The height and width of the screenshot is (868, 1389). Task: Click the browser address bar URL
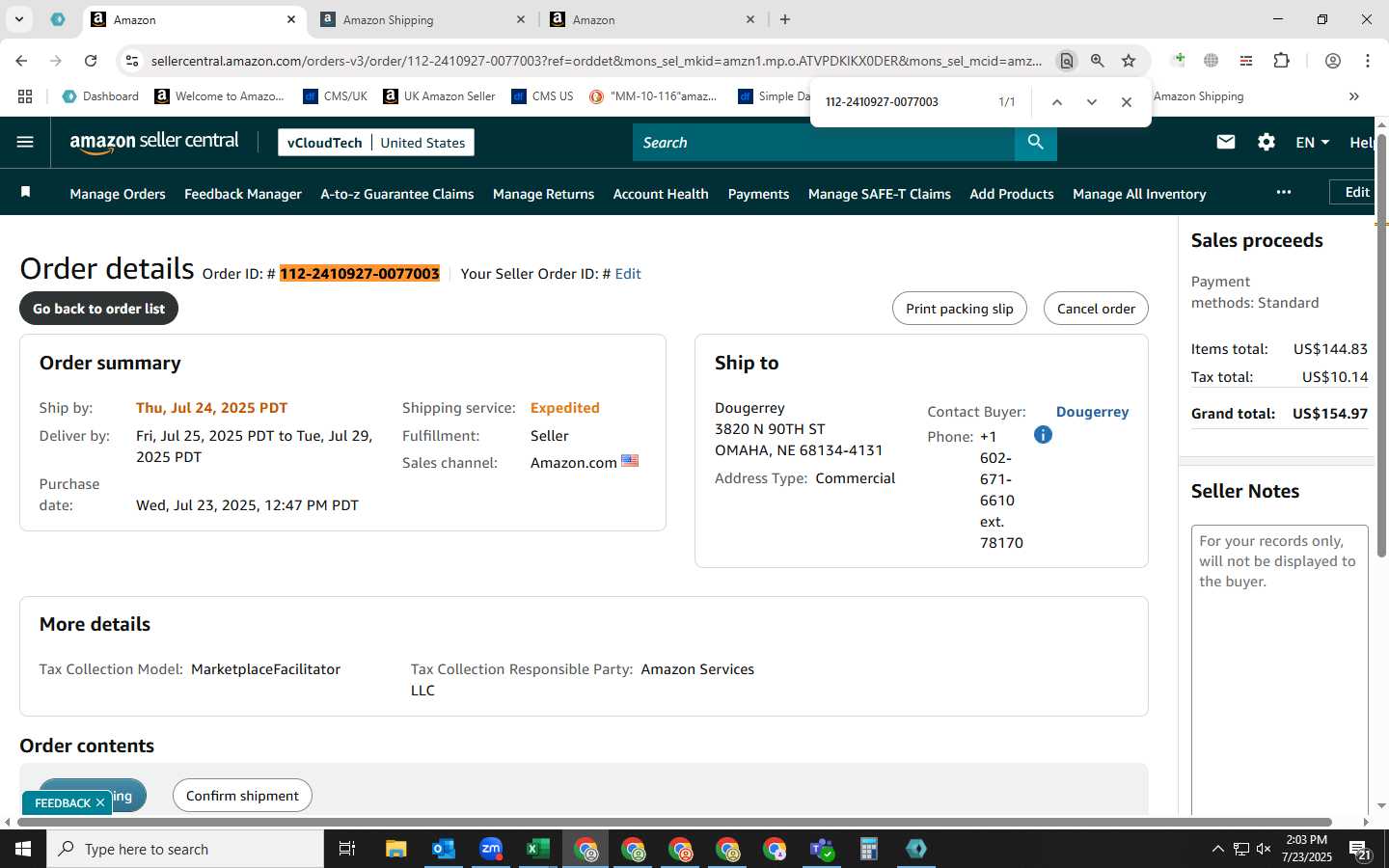click(x=596, y=61)
